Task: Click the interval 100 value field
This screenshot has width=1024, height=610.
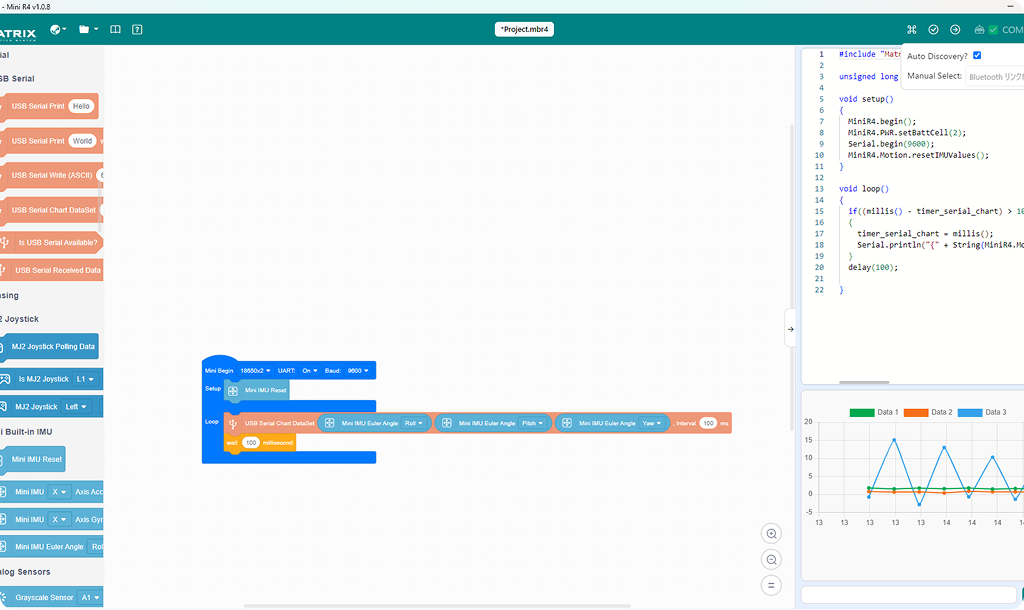Action: click(x=708, y=423)
